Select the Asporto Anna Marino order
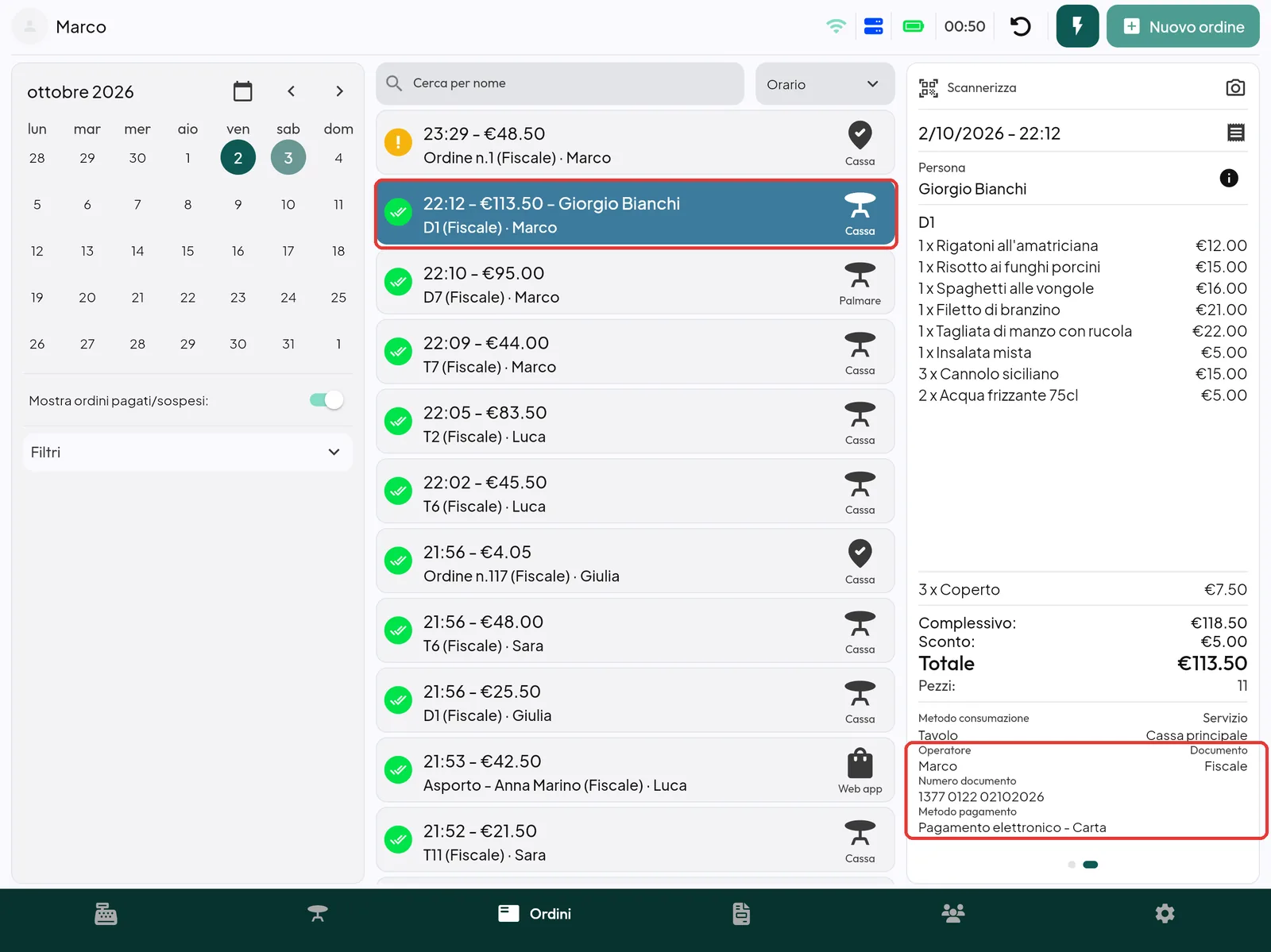 pos(635,771)
